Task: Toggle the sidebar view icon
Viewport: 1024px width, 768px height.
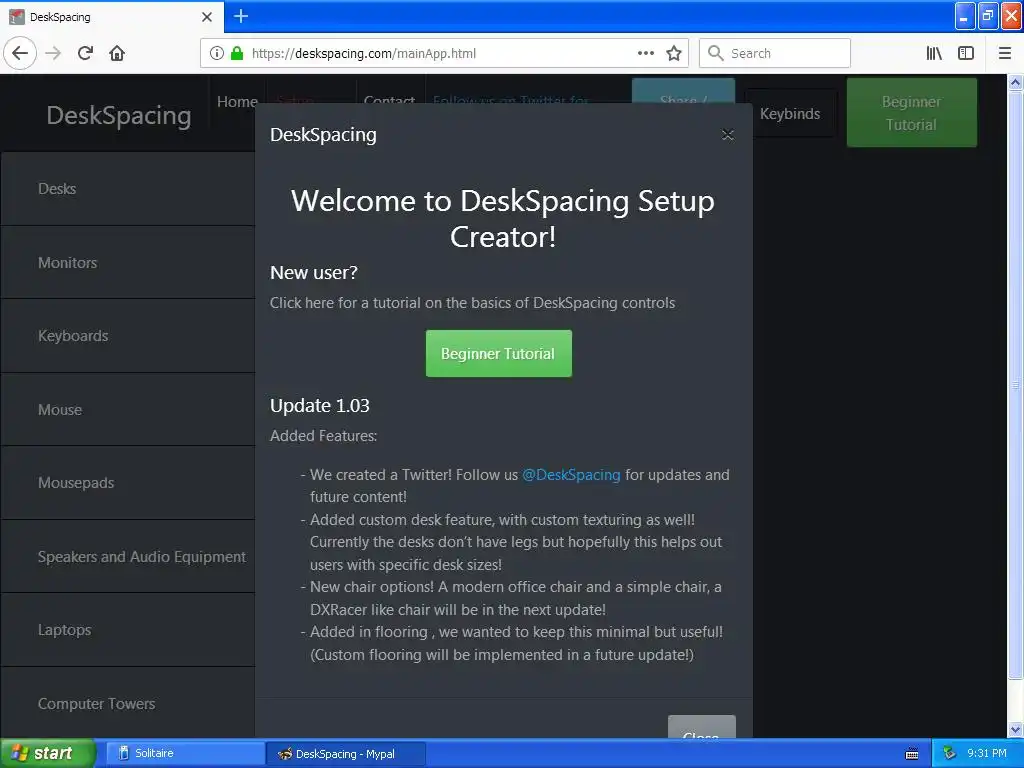Action: pyautogui.click(x=966, y=53)
